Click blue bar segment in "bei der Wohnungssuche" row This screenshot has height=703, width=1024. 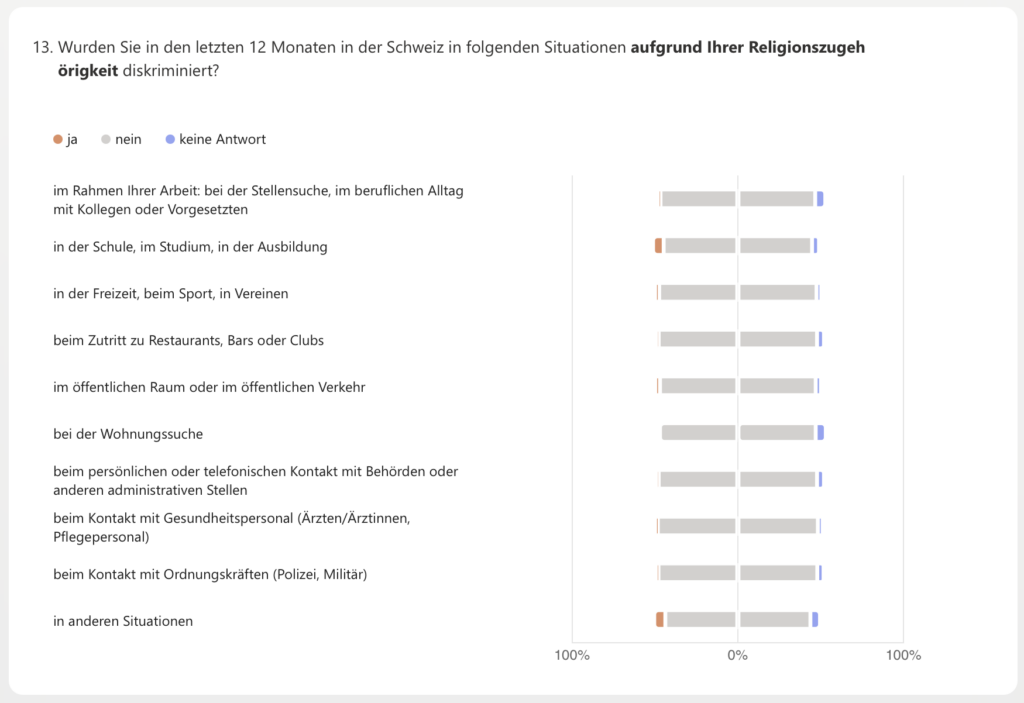pyautogui.click(x=820, y=433)
